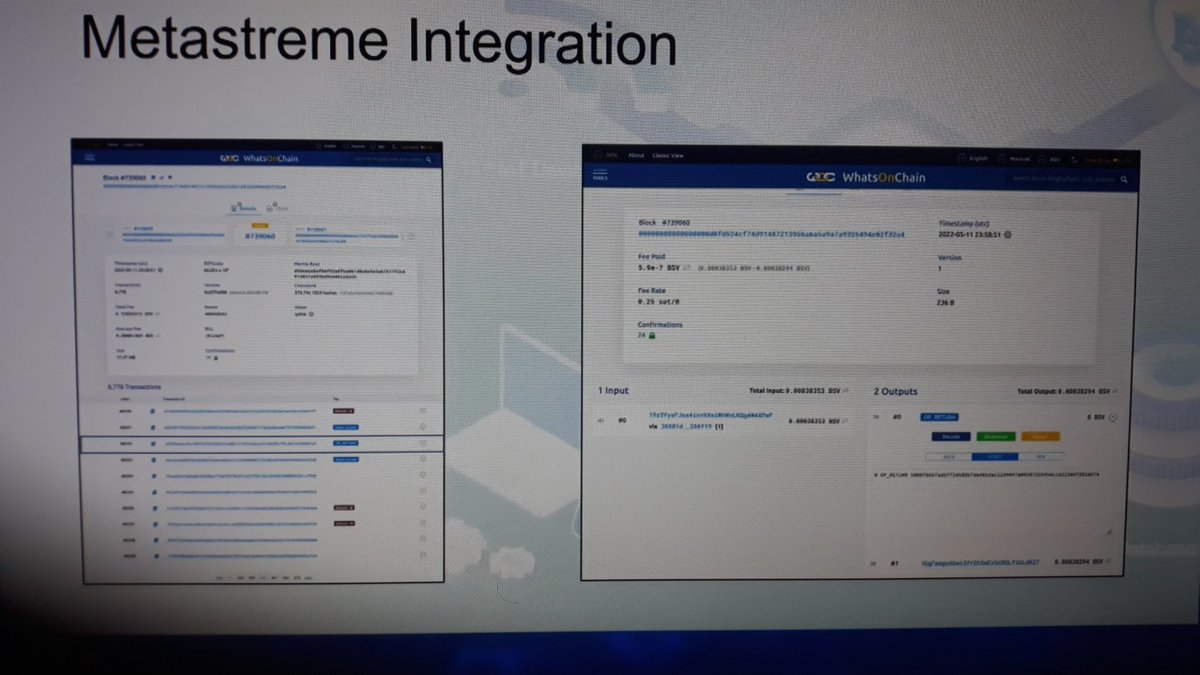This screenshot has width=1200, height=675.
Task: Select the Details tab in left screenshot
Action: [244, 207]
